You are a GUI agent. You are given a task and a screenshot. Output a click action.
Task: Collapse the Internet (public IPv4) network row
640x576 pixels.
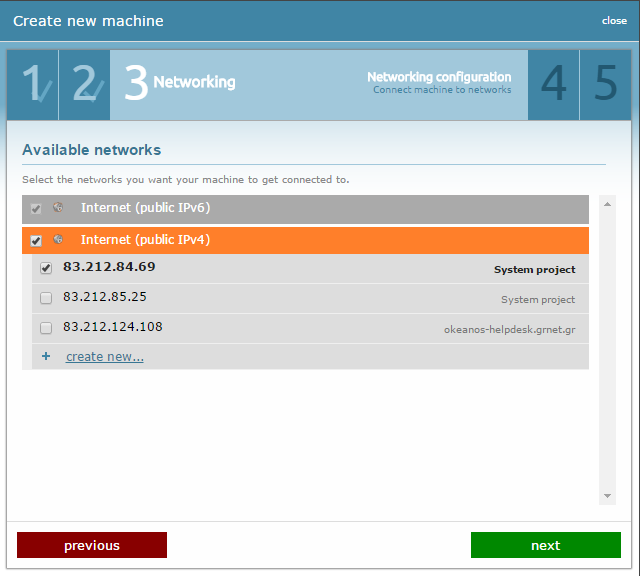[x=305, y=240]
